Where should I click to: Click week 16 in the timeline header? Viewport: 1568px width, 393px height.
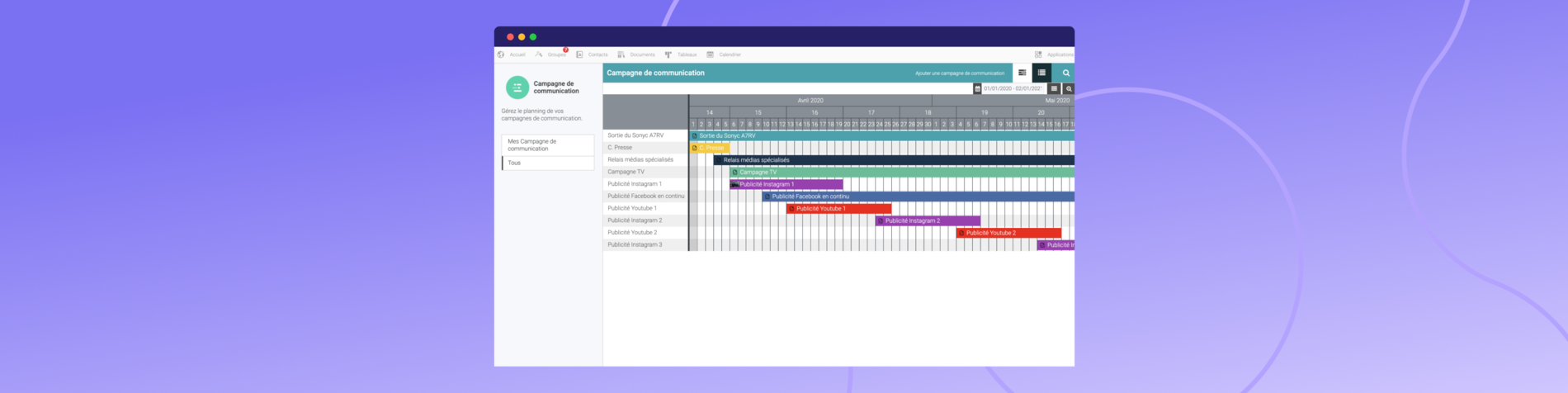click(x=815, y=112)
